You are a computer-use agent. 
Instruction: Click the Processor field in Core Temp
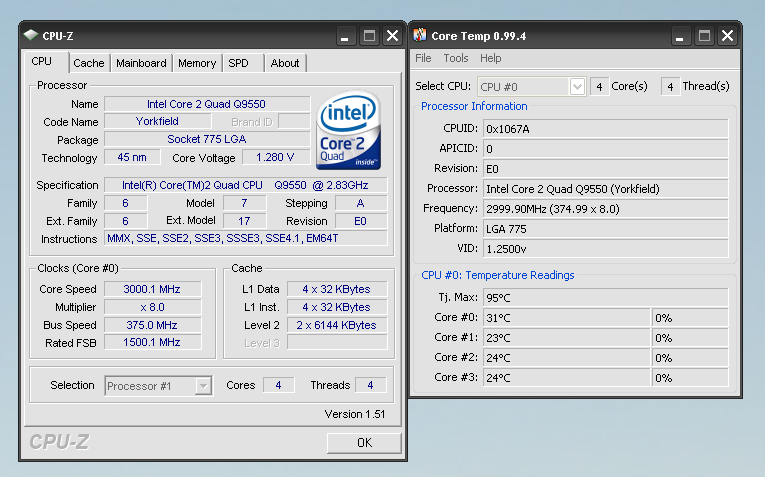click(605, 189)
